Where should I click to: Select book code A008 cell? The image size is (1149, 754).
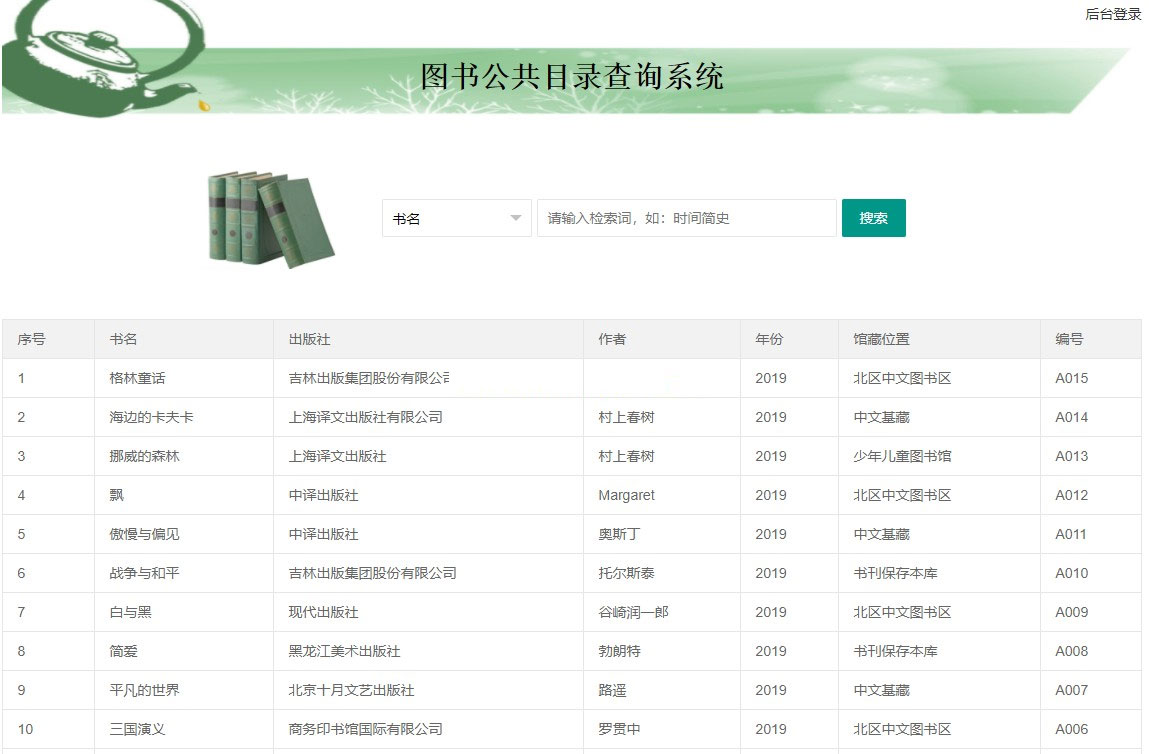point(1071,651)
